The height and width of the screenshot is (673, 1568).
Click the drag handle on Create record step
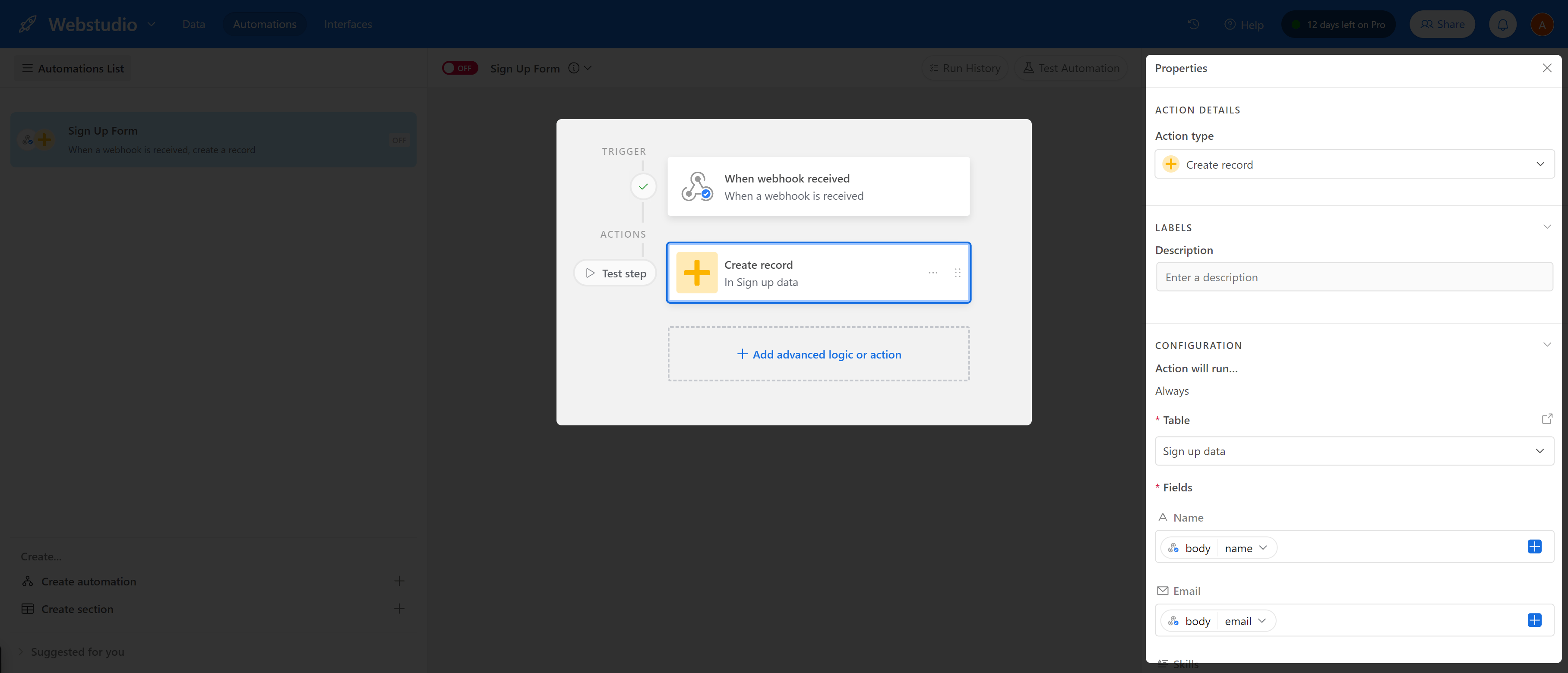(958, 273)
